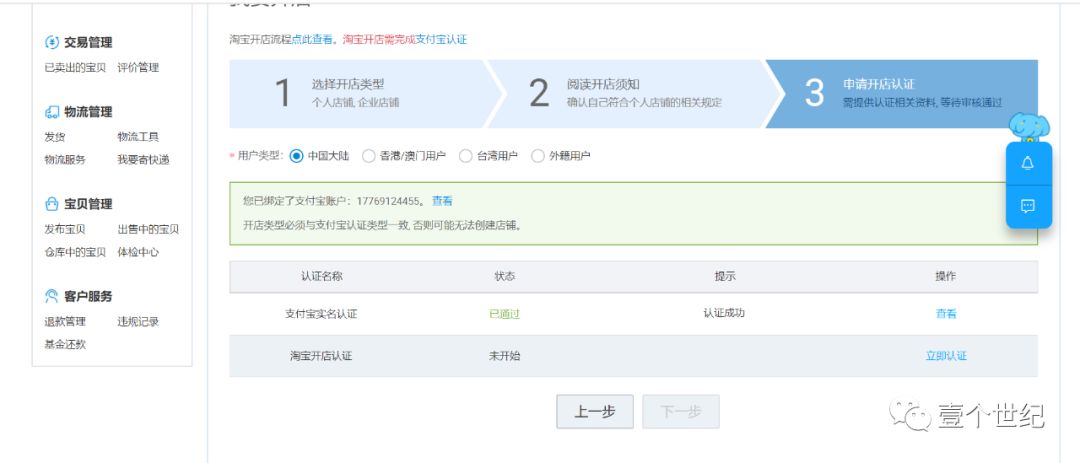This screenshot has width=1080, height=463.
Task: Click the 已通过 status text
Action: pos(504,313)
